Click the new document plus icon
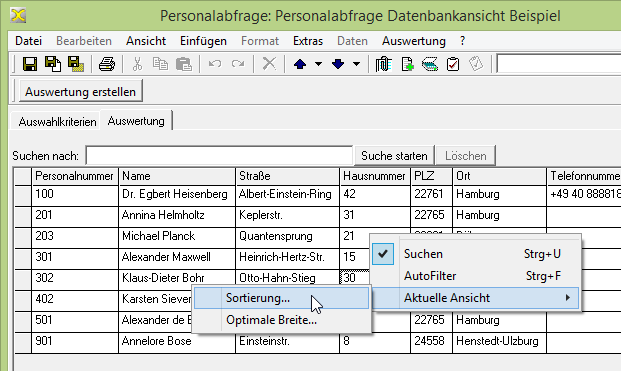The image size is (621, 371). pyautogui.click(x=407, y=64)
